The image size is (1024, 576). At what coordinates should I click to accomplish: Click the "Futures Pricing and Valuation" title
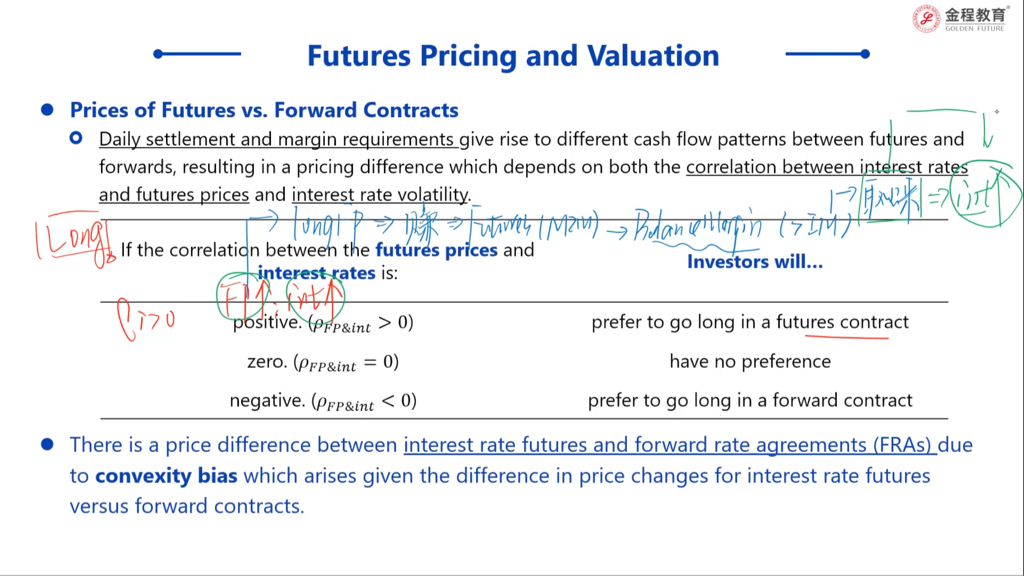[x=513, y=55]
